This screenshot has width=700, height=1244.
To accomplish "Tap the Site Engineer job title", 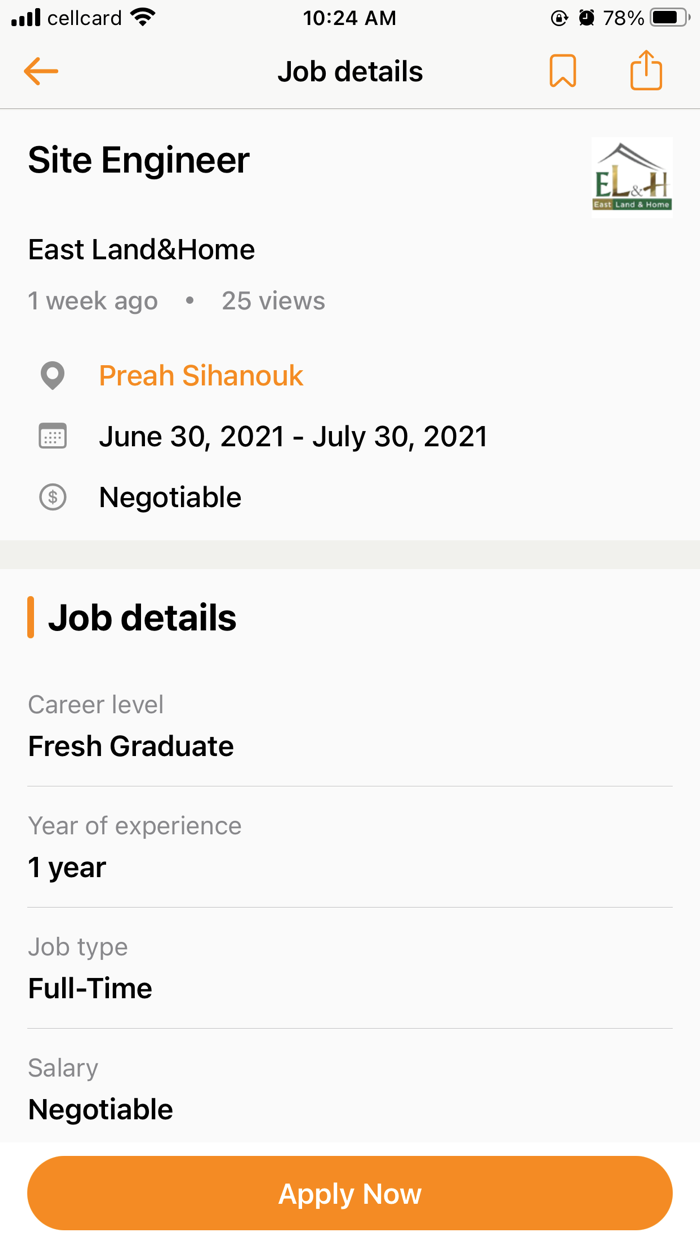I will pyautogui.click(x=138, y=160).
